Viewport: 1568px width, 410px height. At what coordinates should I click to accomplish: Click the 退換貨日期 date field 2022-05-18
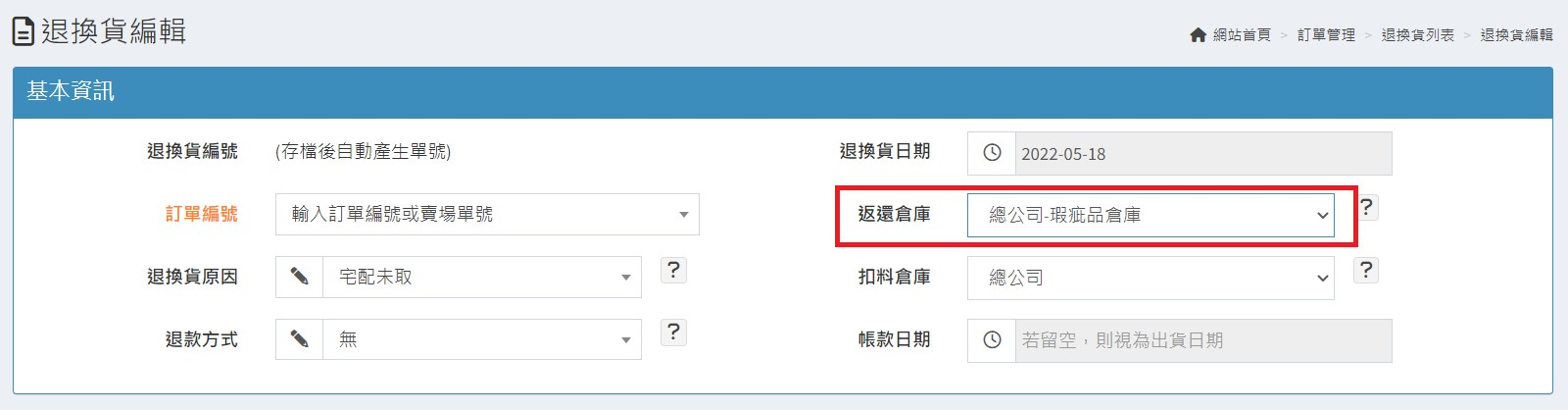[1202, 154]
